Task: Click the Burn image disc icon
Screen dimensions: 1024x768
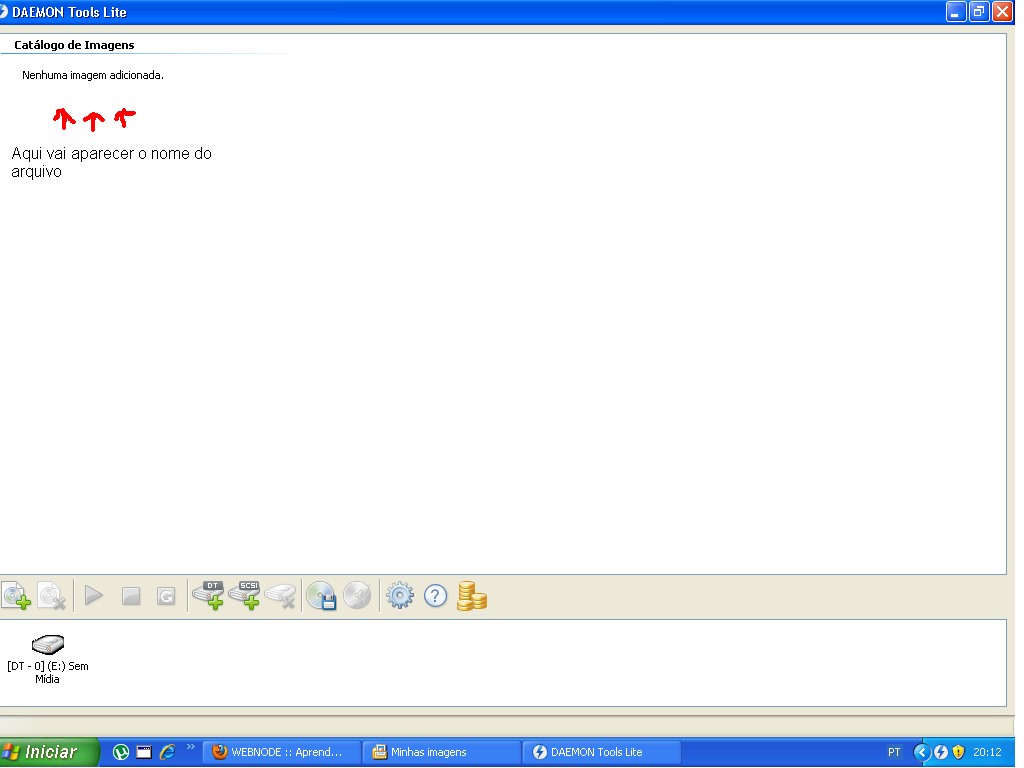Action: tap(357, 596)
